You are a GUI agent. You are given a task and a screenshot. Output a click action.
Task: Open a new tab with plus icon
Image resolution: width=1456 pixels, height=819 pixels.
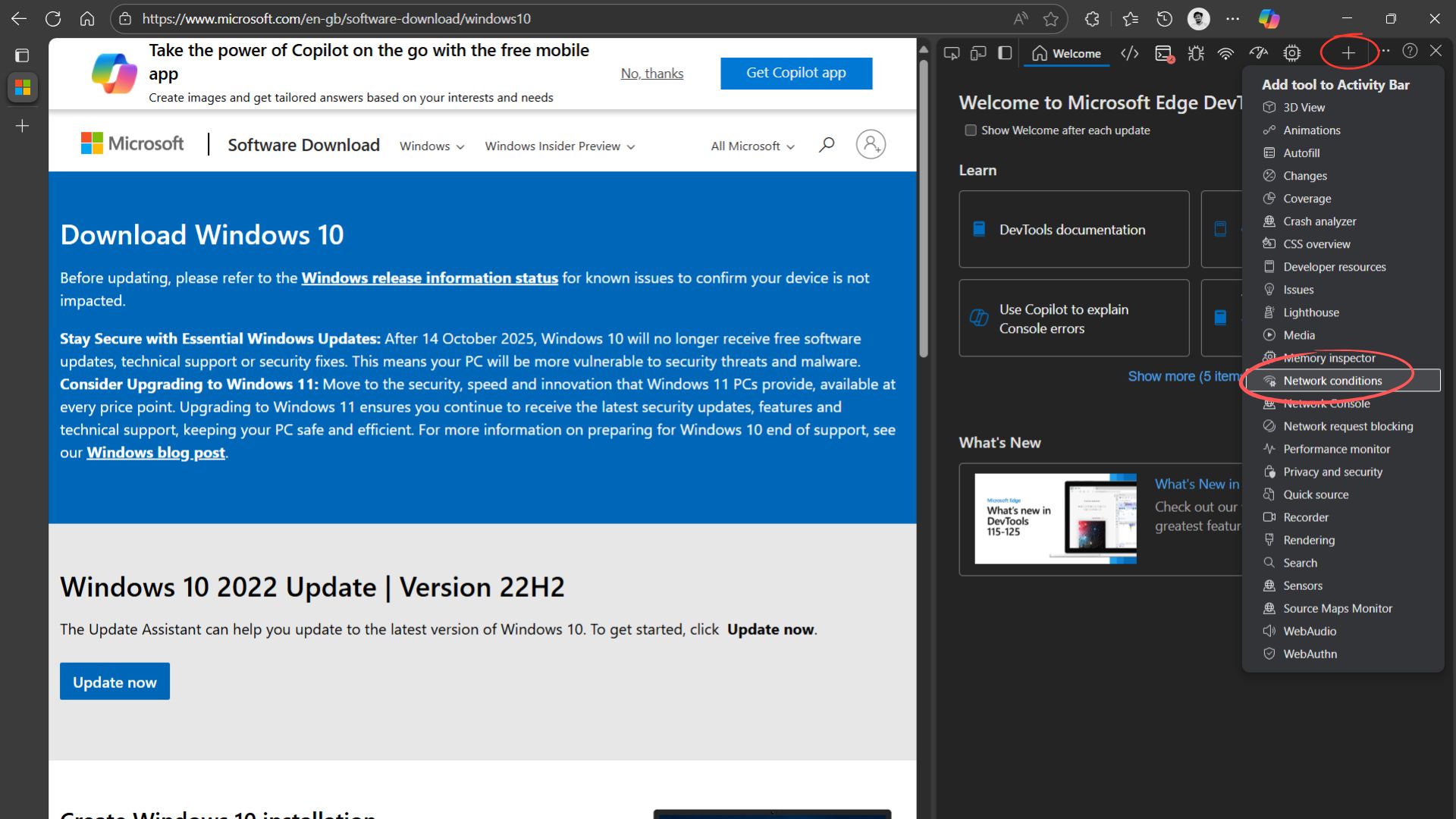click(22, 126)
